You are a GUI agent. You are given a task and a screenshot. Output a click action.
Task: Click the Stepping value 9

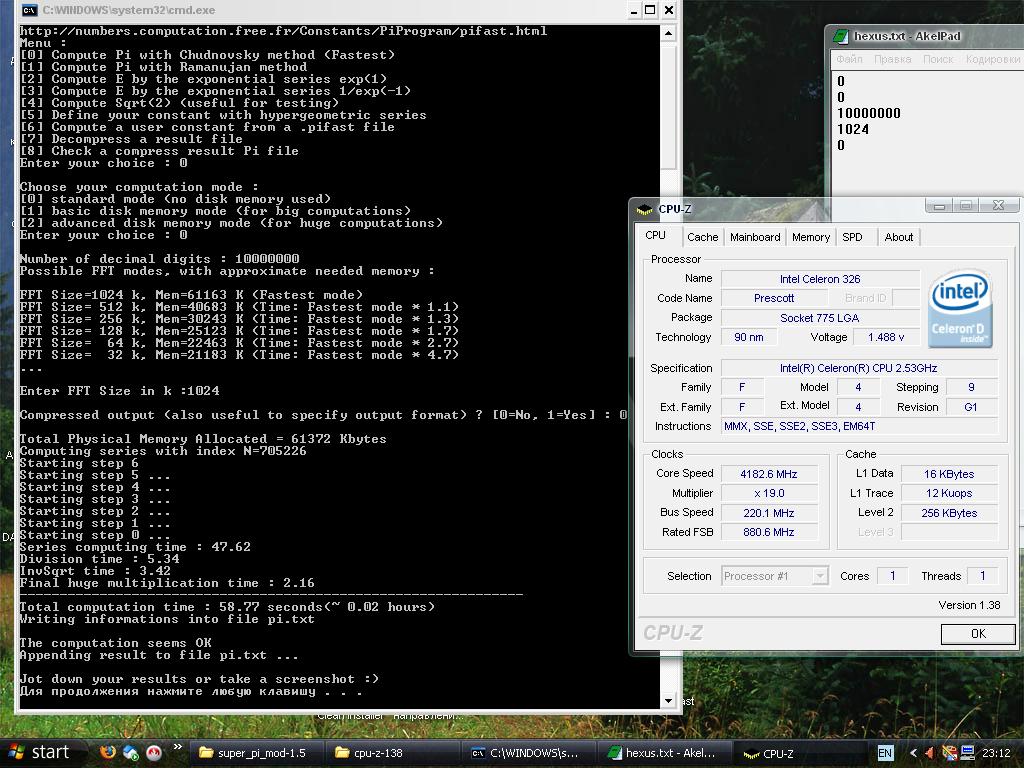click(x=971, y=387)
